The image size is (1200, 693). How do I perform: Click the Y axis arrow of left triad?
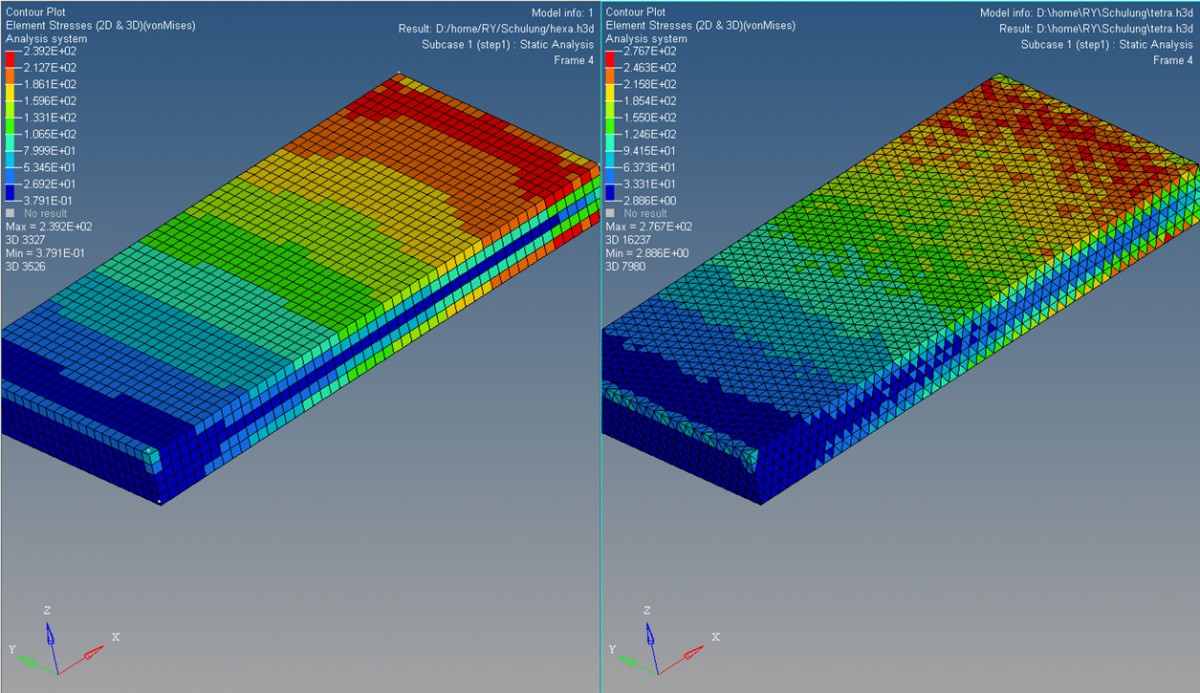30,661
